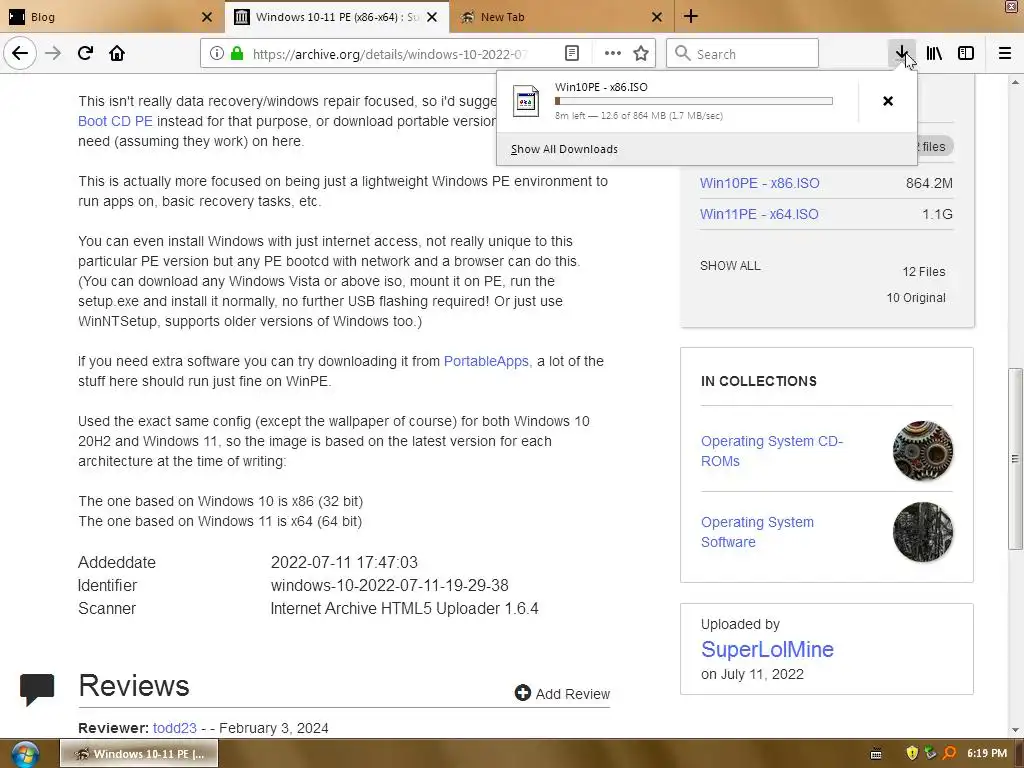Download Win11PE - x64.ISO link

(759, 214)
